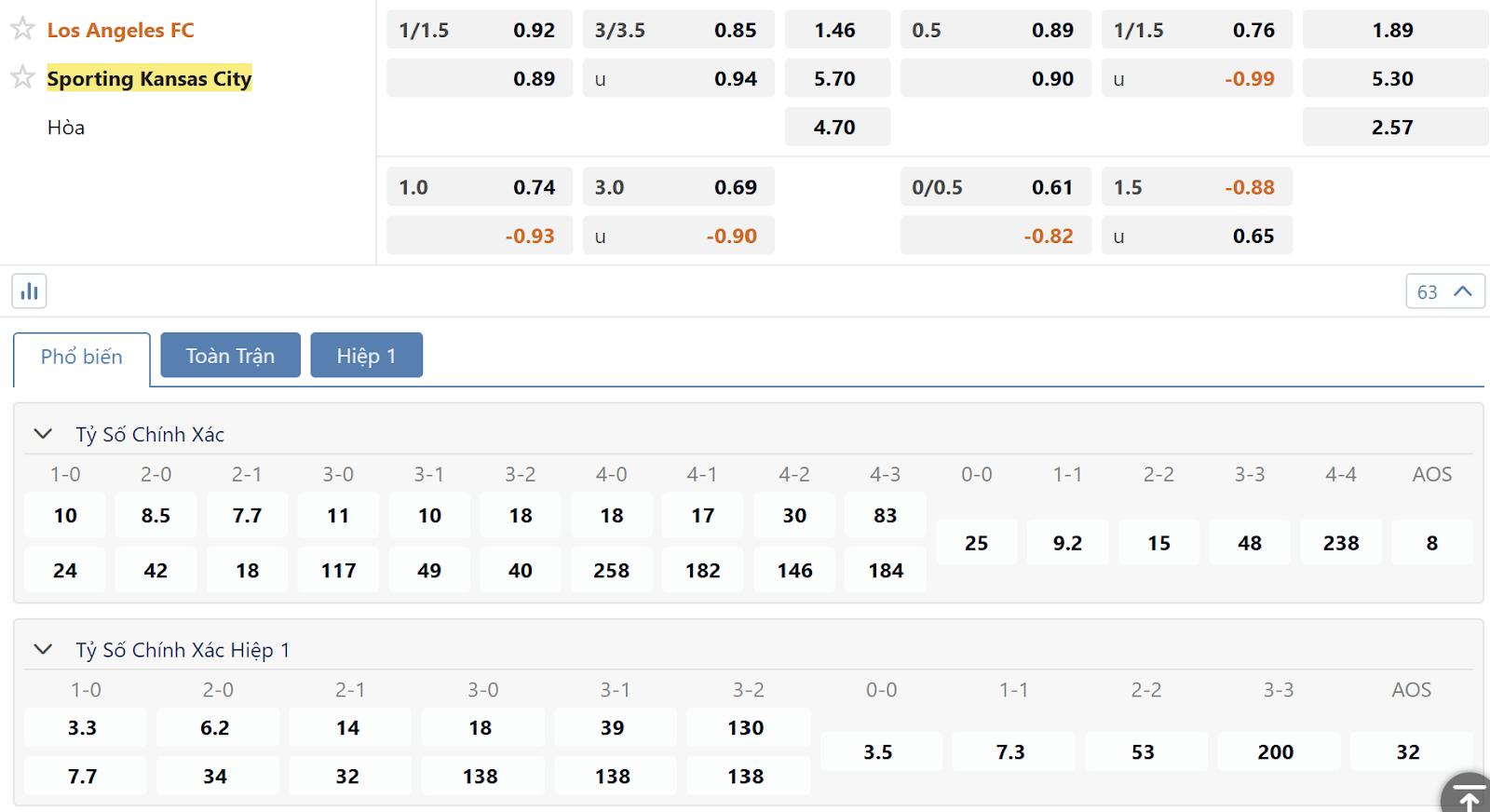Select under odds 0.94 full match

679,79
